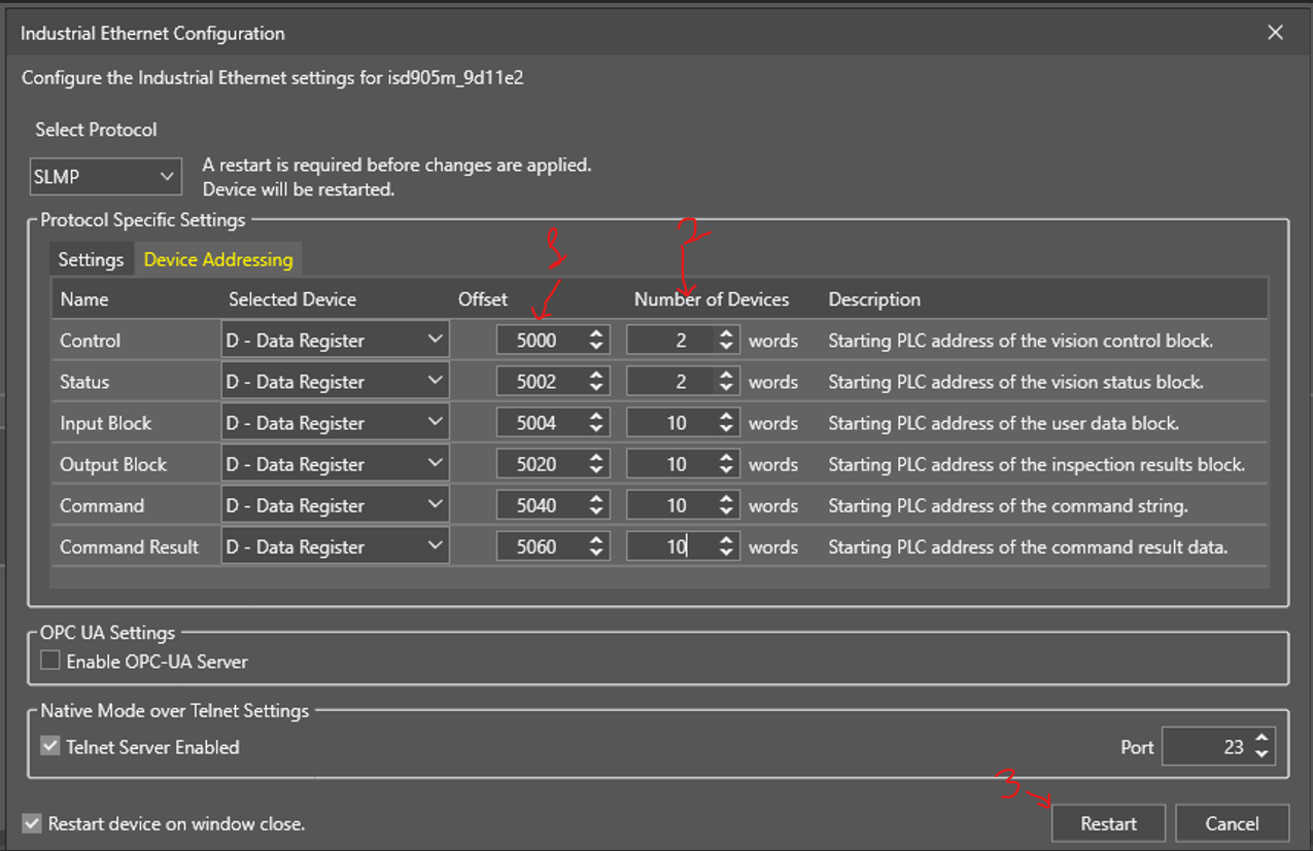Decrease Output Block offset with down arrow
1313x851 pixels.
[x=597, y=471]
